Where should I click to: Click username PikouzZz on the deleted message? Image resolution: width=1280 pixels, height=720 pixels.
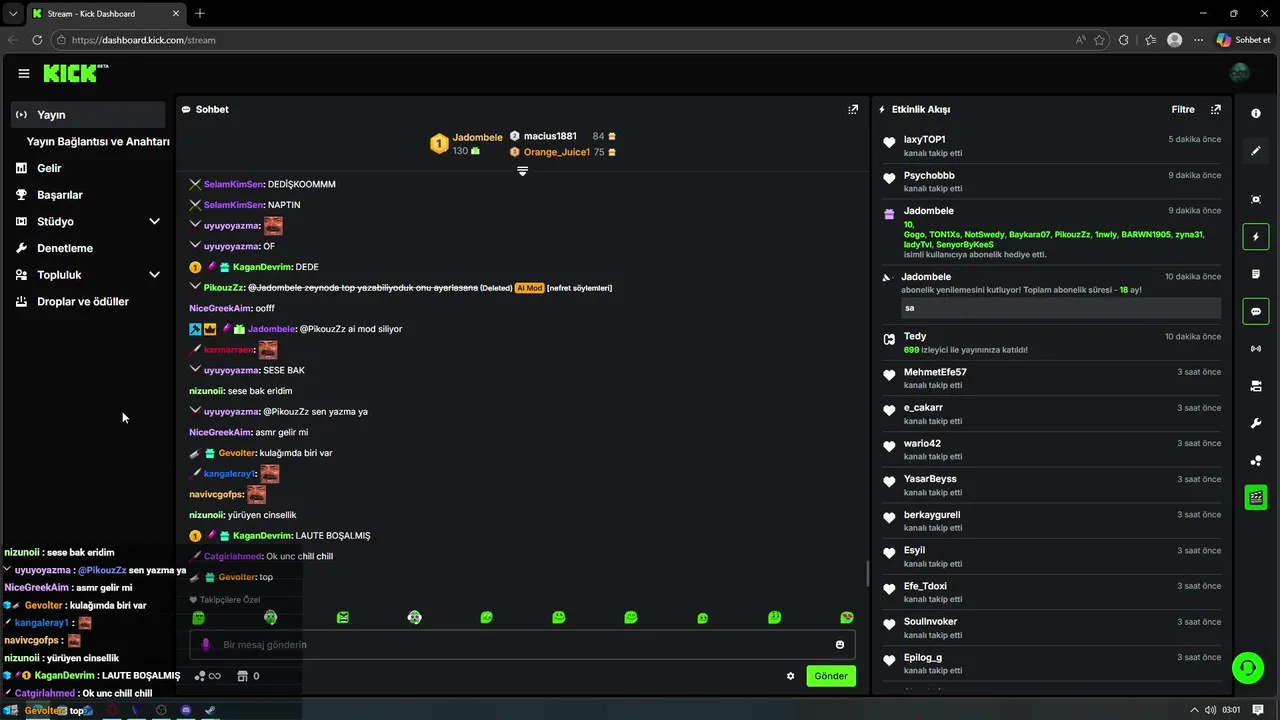(224, 288)
